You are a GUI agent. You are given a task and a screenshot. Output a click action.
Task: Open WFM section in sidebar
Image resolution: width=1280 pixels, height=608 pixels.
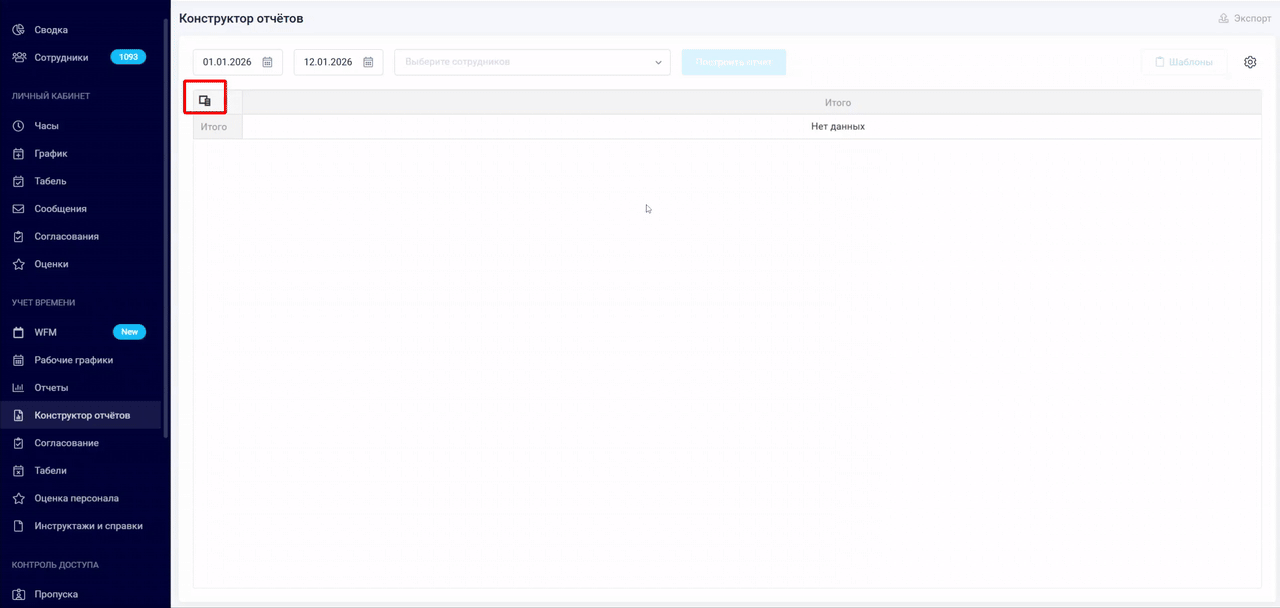tap(46, 332)
